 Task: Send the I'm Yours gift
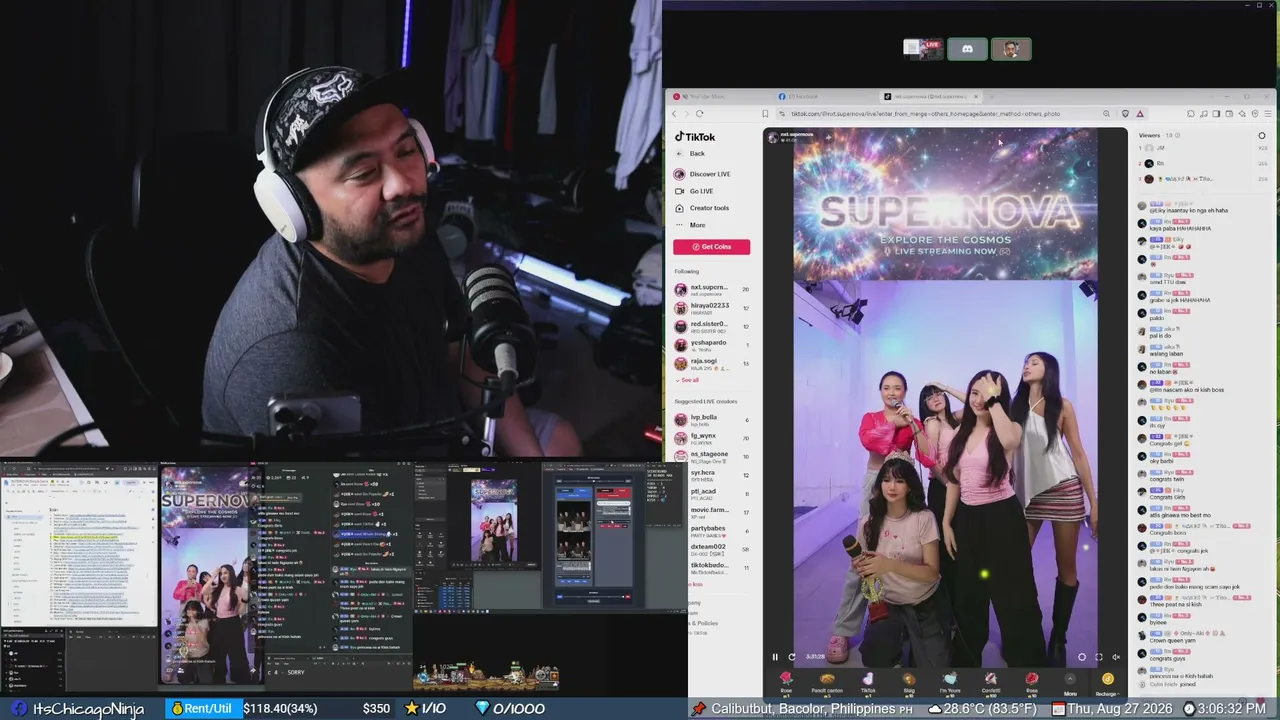click(x=950, y=683)
